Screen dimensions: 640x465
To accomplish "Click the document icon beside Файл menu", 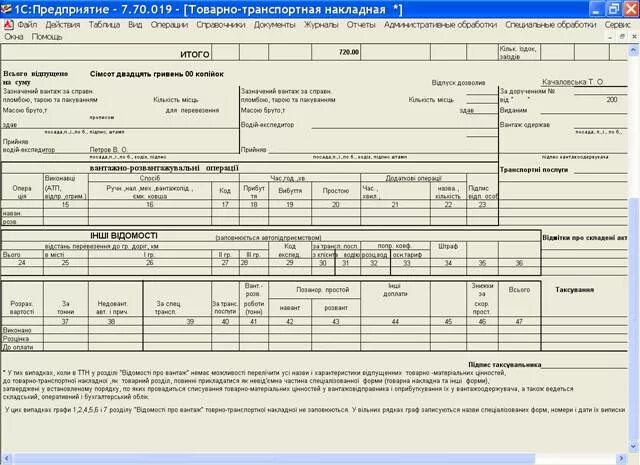I will [8, 25].
